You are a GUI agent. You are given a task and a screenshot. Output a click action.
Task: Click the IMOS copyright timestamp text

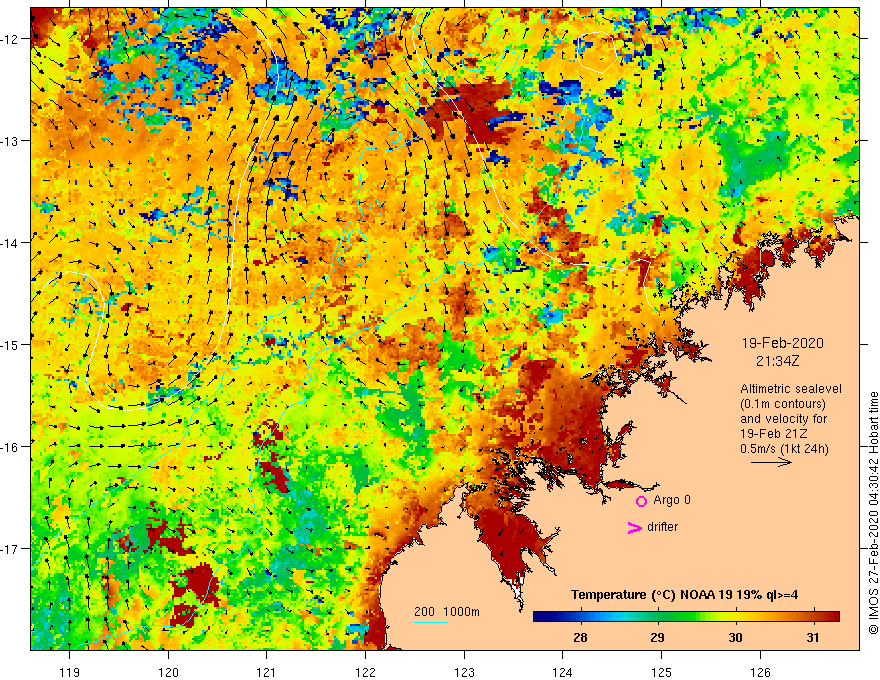tap(873, 513)
